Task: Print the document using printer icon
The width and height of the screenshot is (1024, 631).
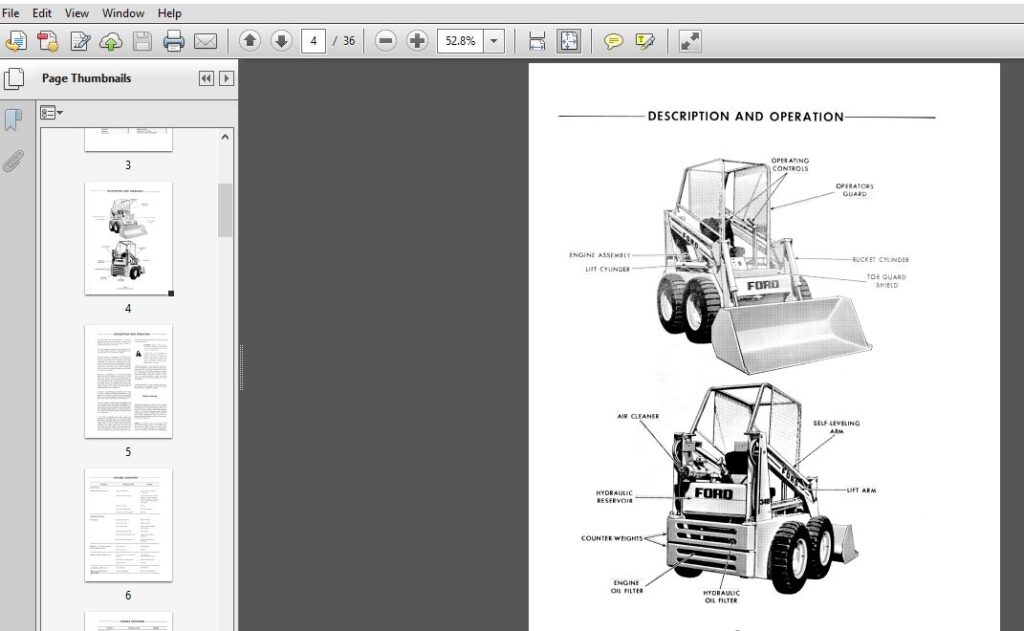Action: tap(174, 41)
